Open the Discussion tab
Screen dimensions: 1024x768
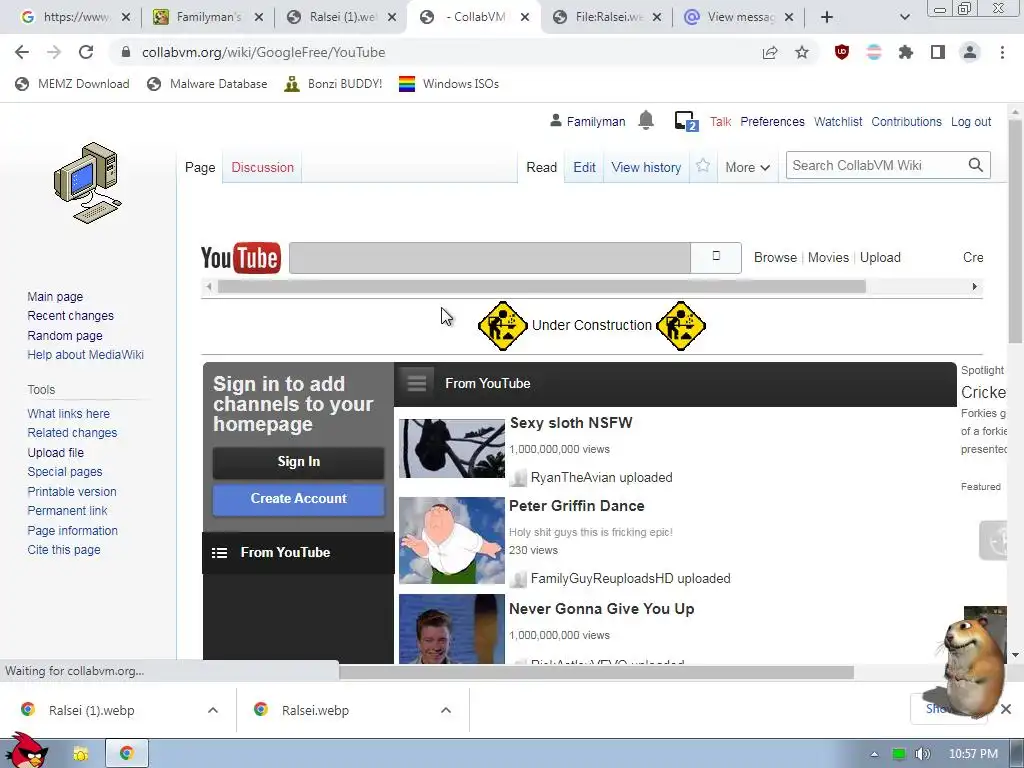pos(263,167)
